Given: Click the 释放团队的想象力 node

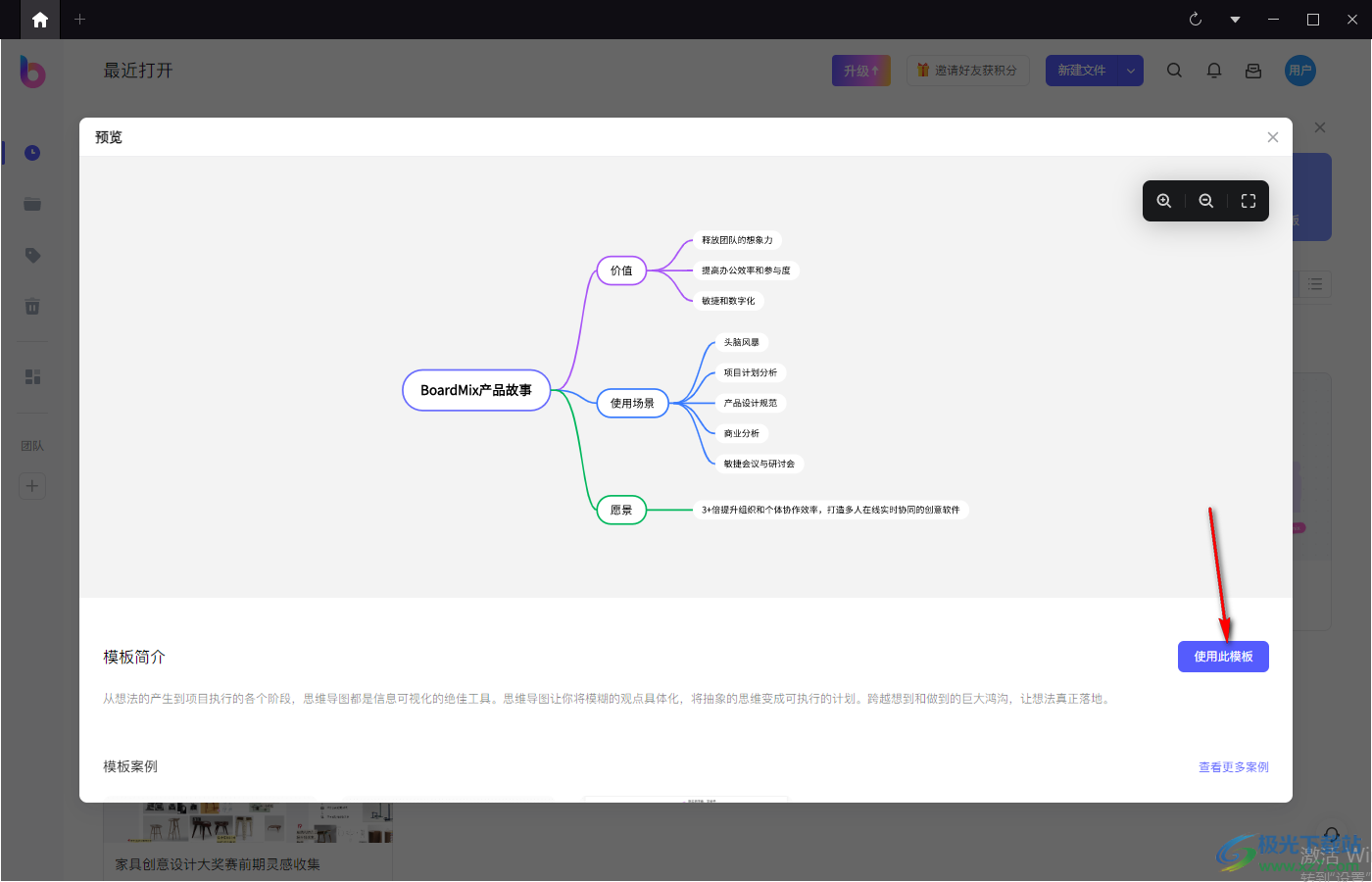Looking at the screenshot, I should pos(737,240).
